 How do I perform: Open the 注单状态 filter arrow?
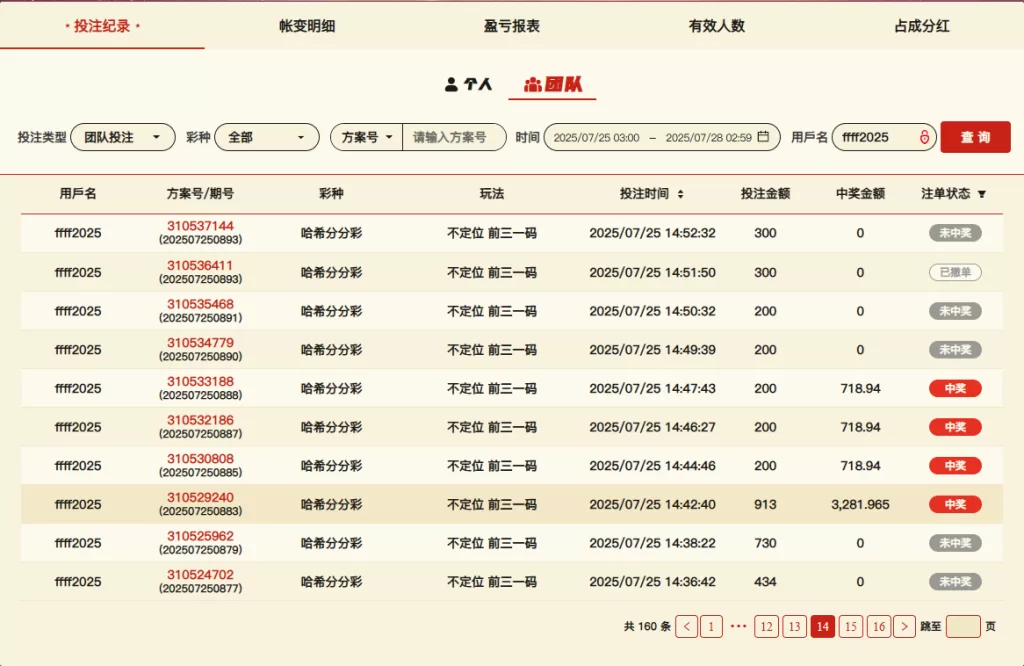click(x=982, y=194)
